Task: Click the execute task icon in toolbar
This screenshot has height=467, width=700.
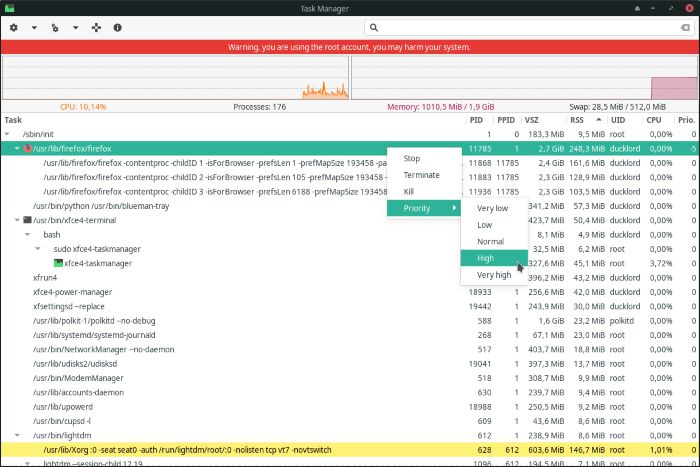Action: (x=55, y=28)
